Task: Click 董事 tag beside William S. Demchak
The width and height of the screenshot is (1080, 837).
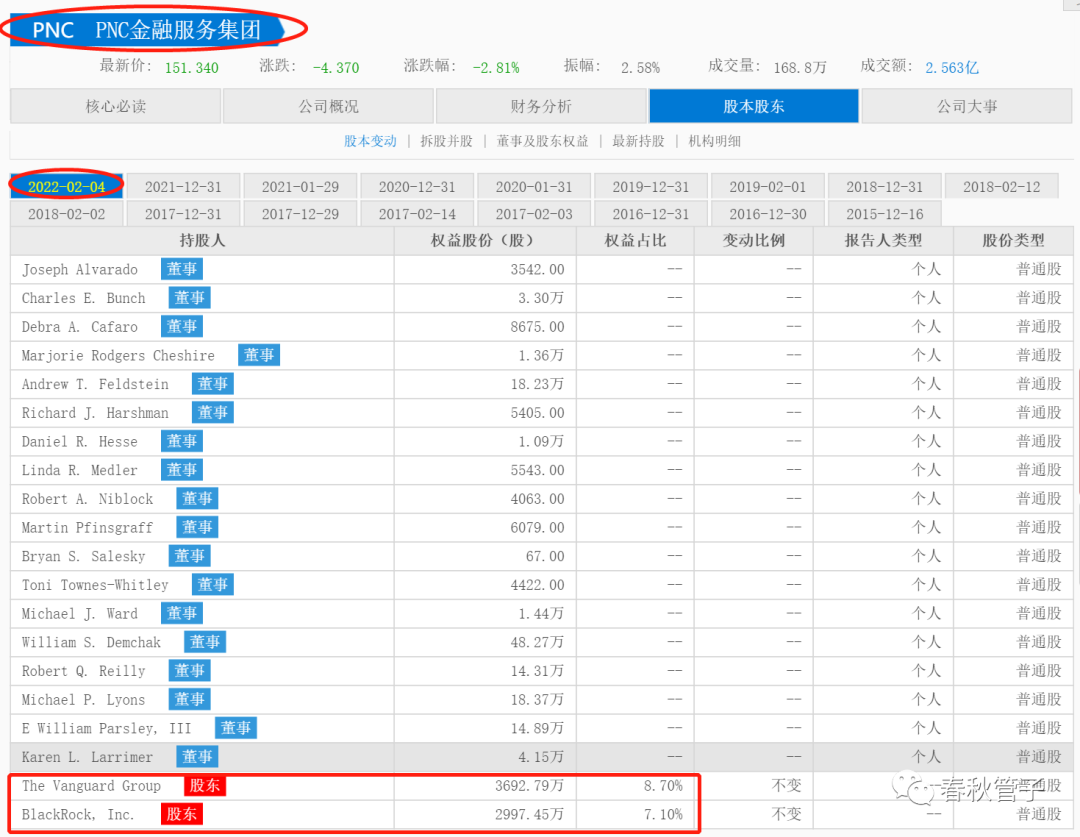Action: [205, 642]
